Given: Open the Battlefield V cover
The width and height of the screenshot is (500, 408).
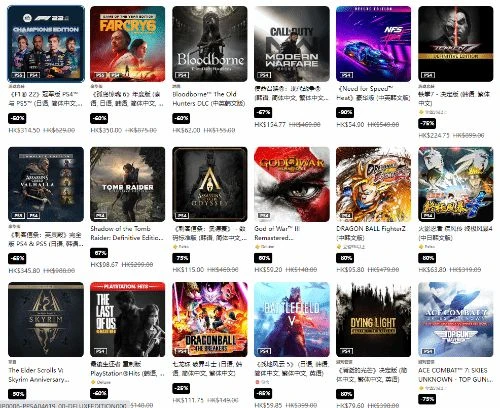Looking at the screenshot, I should click(x=292, y=320).
